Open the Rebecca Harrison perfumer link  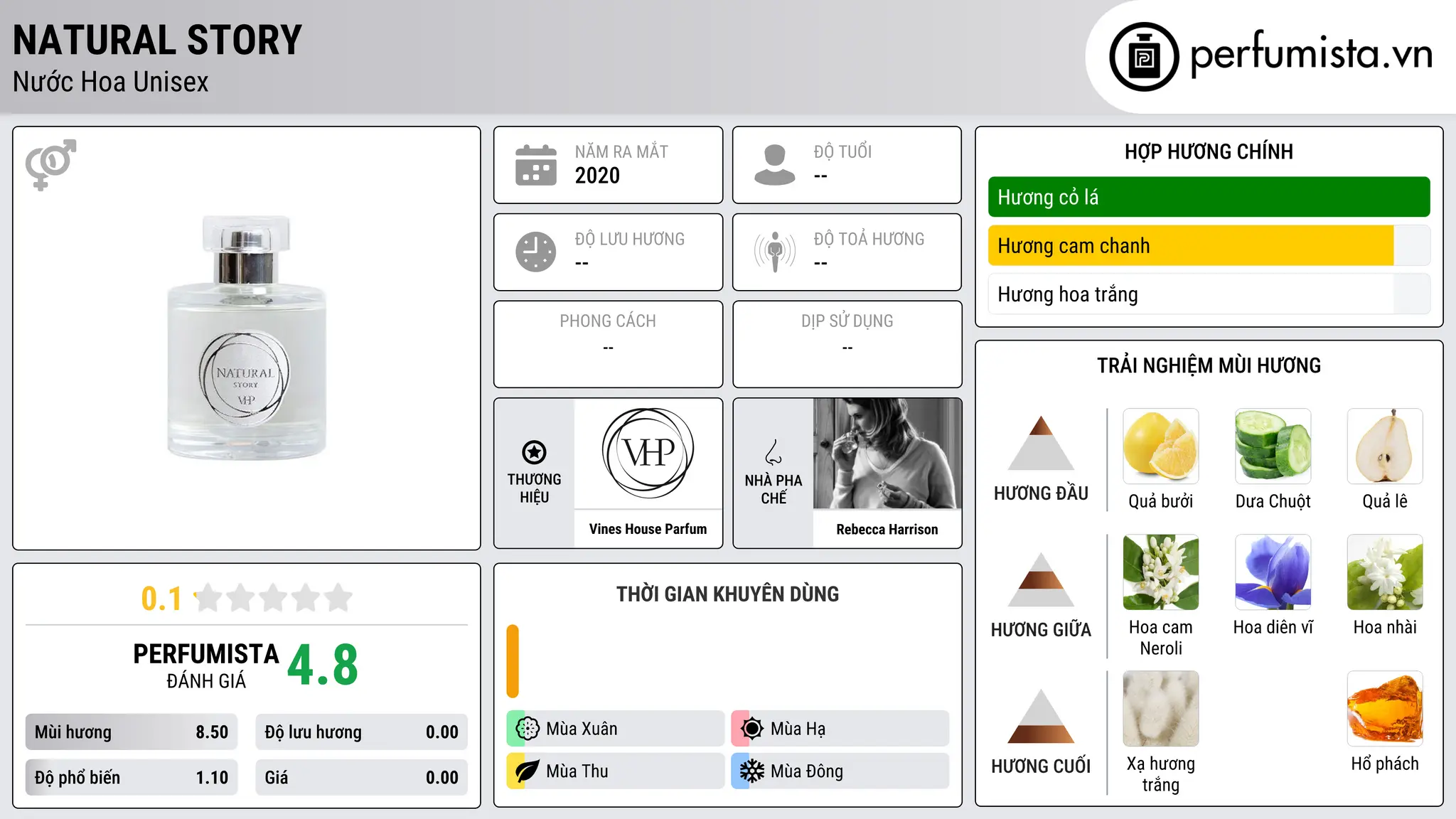click(887, 529)
